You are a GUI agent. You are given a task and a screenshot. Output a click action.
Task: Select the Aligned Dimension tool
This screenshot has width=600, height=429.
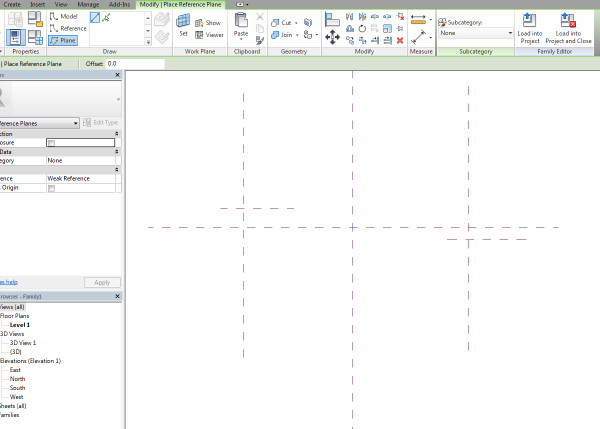point(418,37)
